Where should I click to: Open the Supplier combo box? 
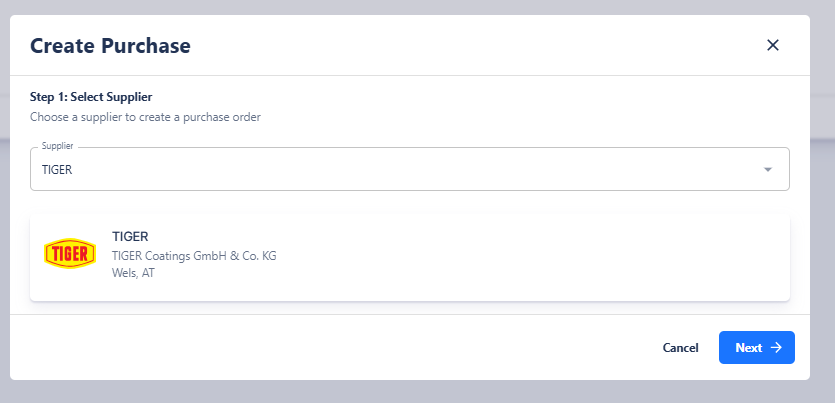[400, 169]
